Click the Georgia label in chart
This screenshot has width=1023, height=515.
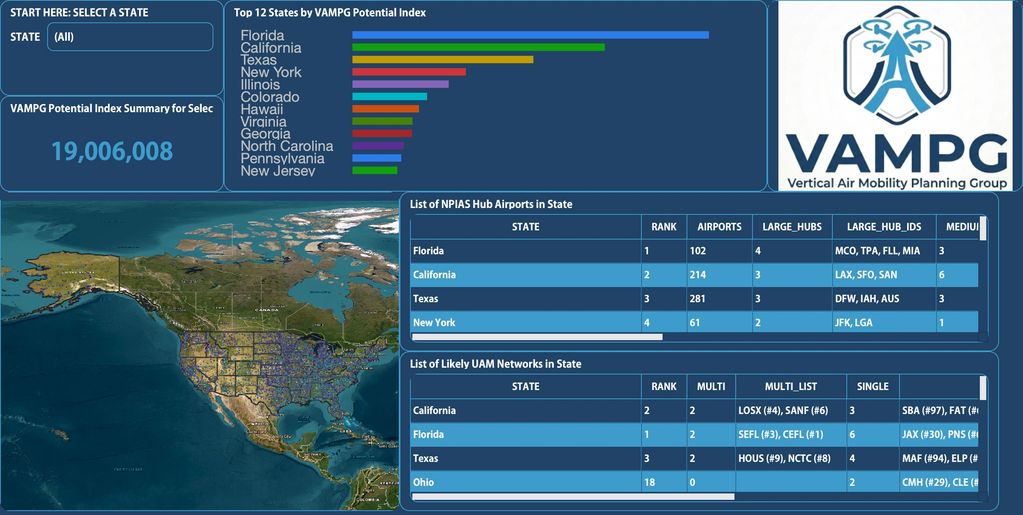click(266, 134)
